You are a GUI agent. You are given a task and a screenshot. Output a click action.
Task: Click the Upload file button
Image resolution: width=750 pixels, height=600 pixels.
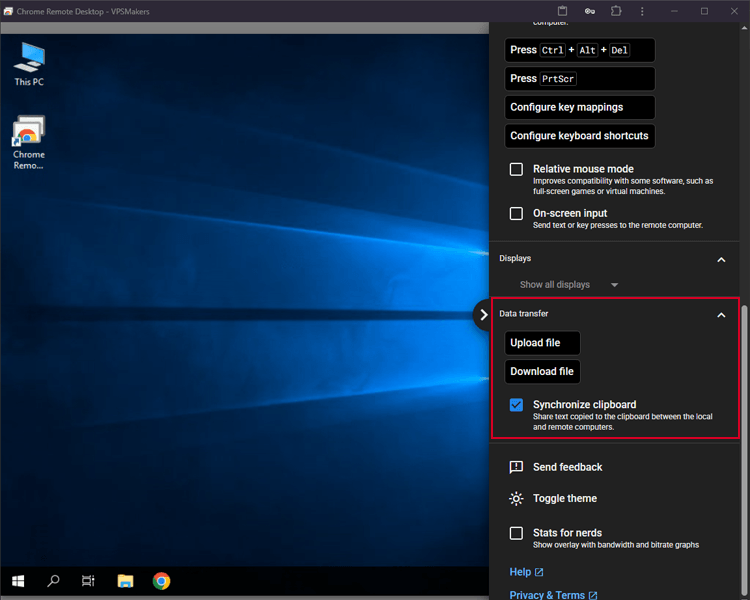coord(542,343)
